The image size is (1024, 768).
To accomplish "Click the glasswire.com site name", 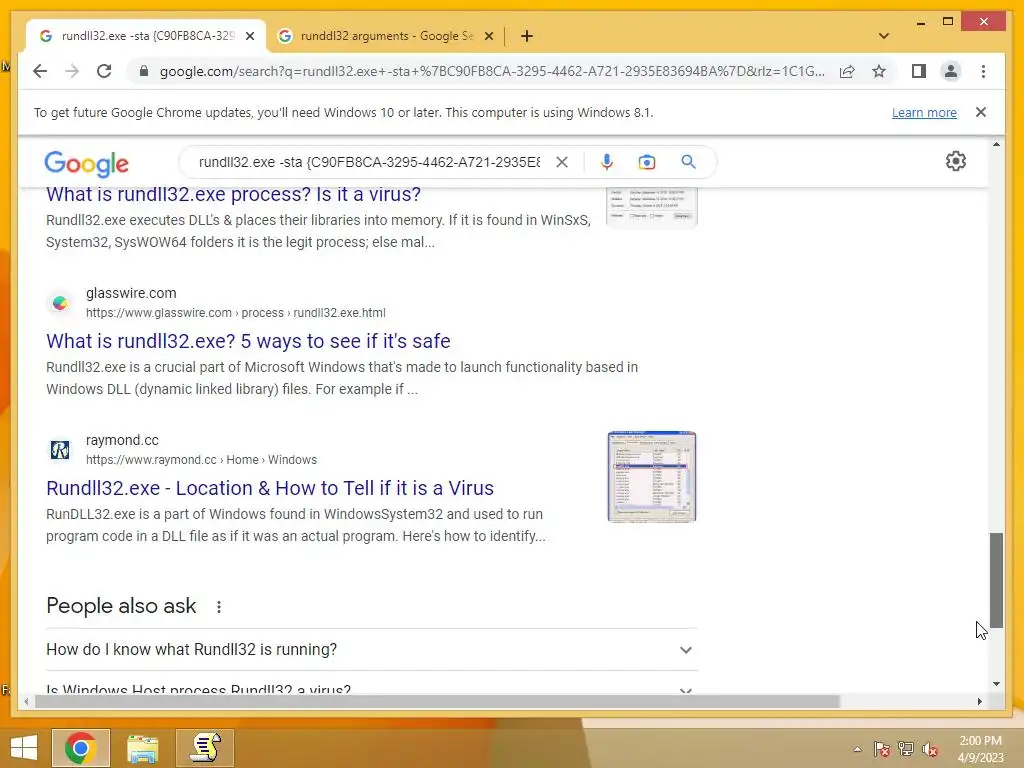I will coord(131,293).
